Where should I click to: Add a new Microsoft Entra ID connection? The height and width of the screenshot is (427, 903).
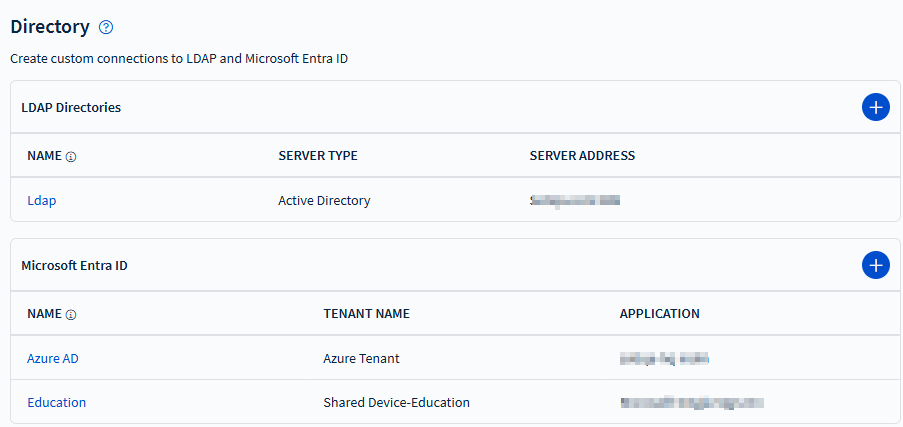tap(875, 265)
